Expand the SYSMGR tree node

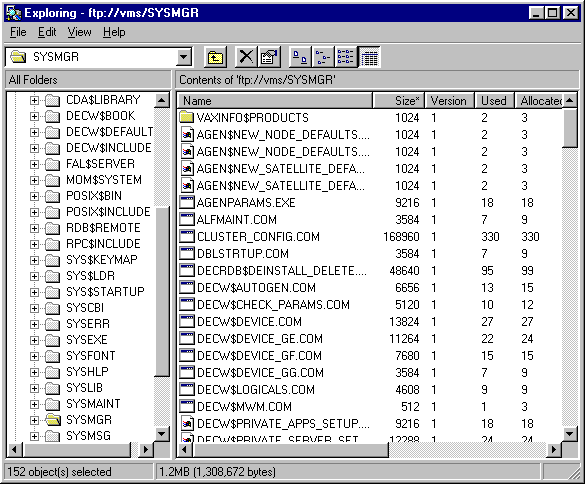coord(34,420)
